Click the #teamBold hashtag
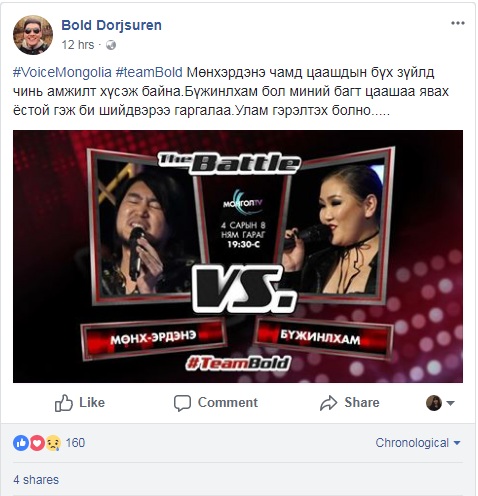 point(149,72)
